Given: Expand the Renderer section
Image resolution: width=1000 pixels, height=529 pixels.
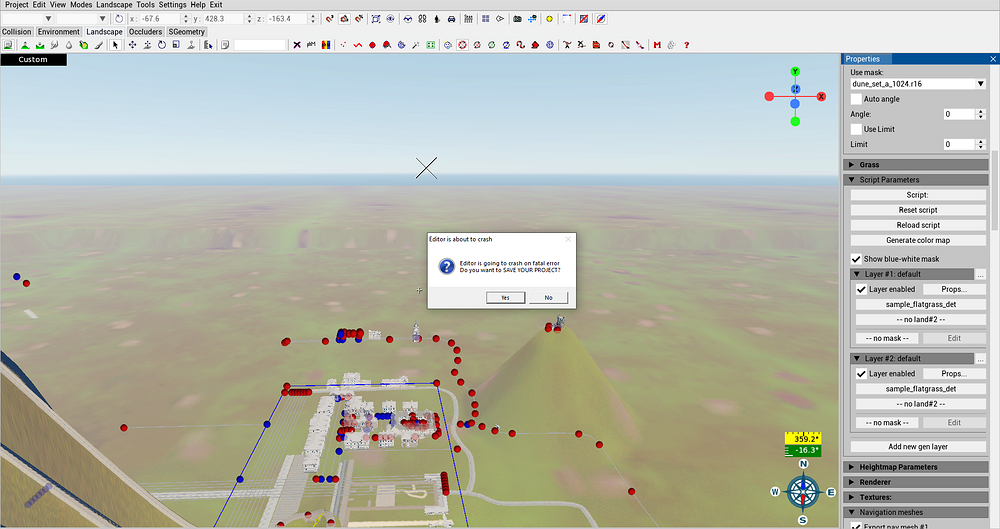Looking at the screenshot, I should click(916, 482).
